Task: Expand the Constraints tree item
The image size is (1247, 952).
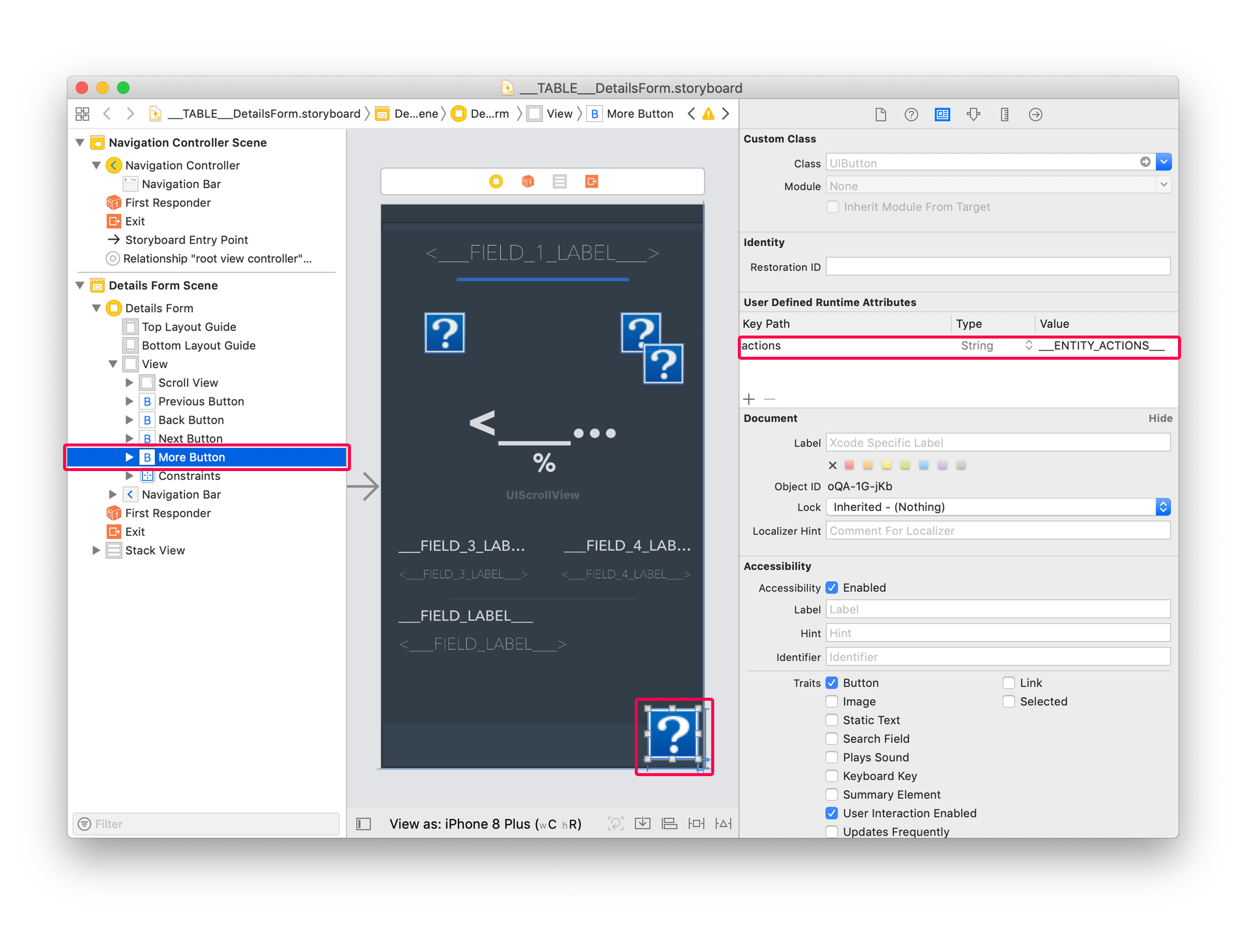Action: (129, 476)
